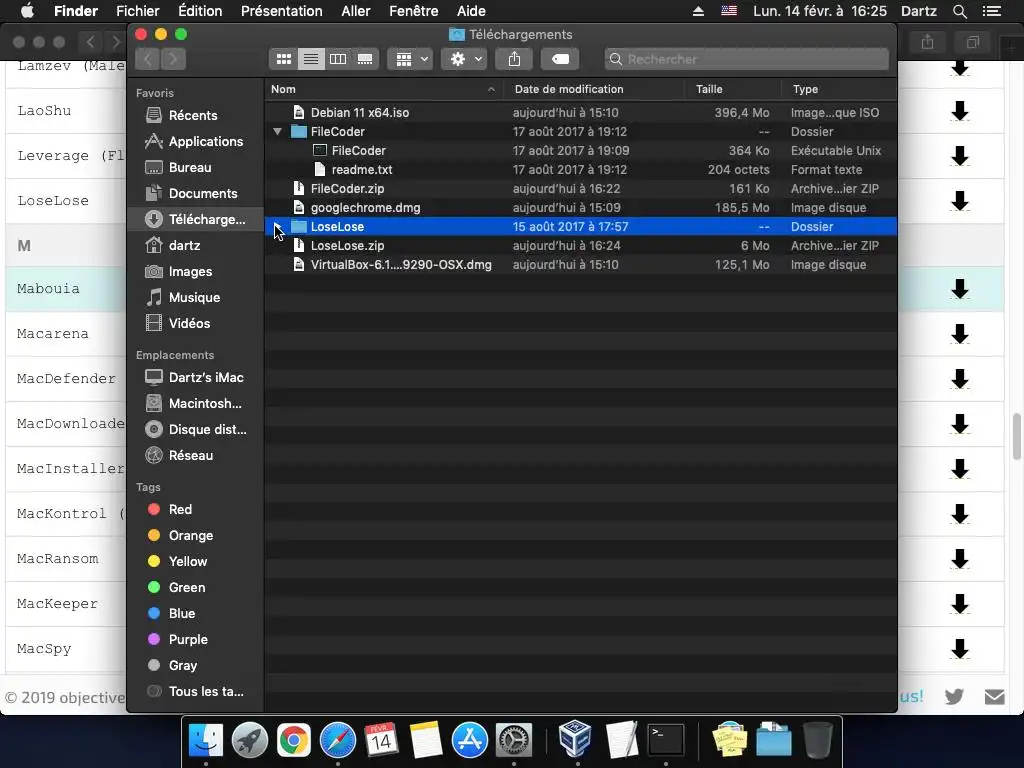Open the Présentation menu

click(x=281, y=11)
